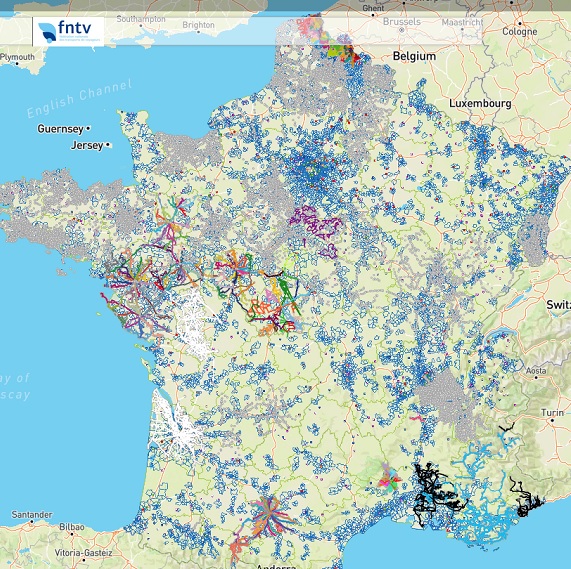Click the Luxembourg label on the map

480,103
